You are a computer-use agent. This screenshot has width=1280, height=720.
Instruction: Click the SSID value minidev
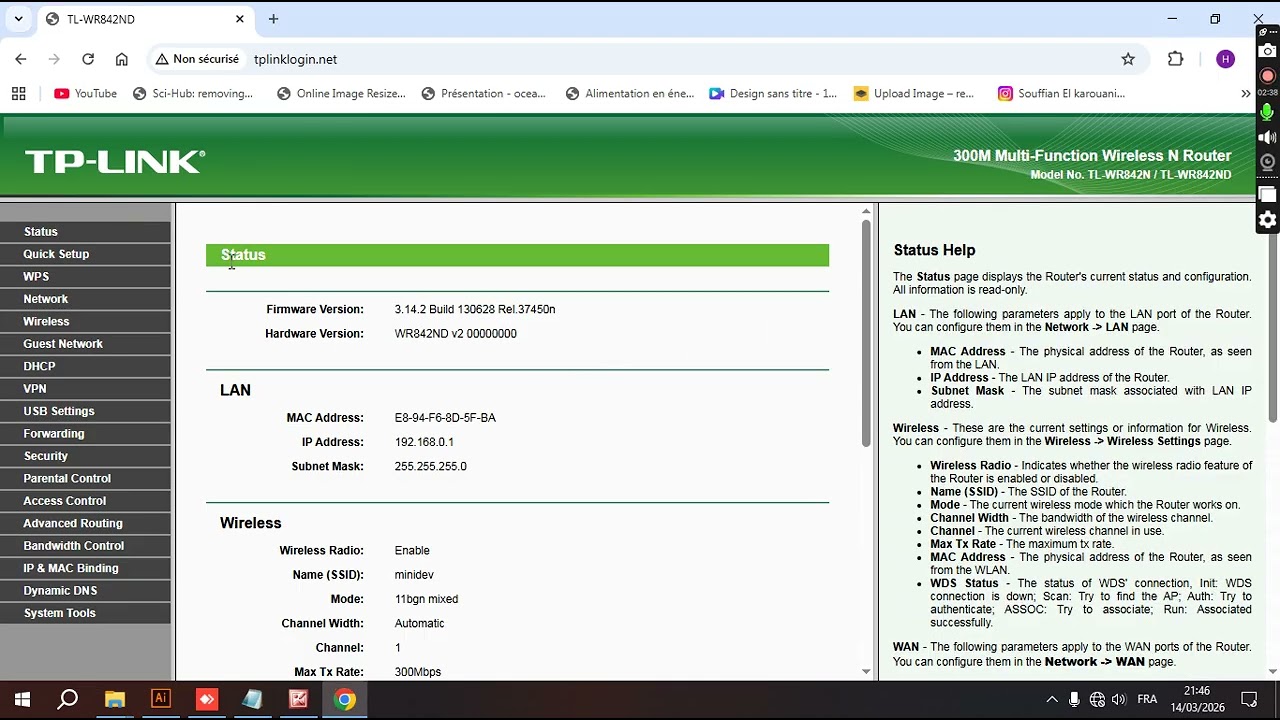(414, 575)
